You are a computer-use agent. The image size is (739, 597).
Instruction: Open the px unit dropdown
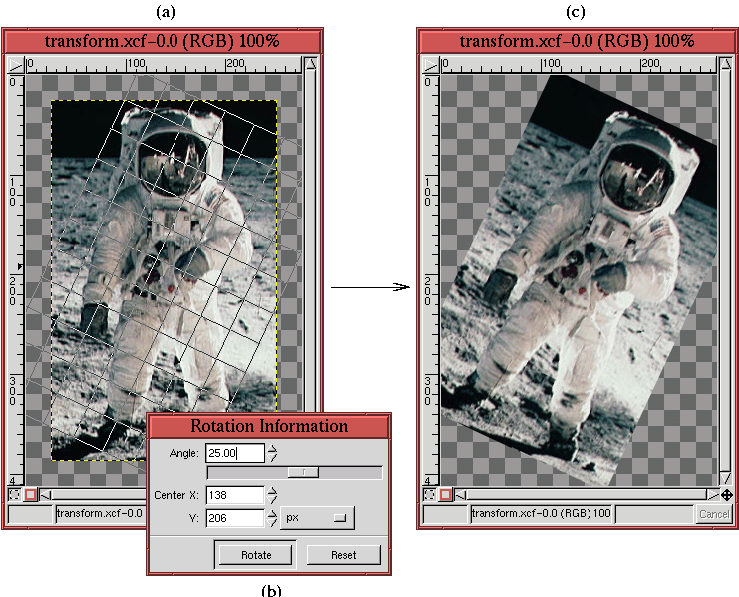(317, 518)
